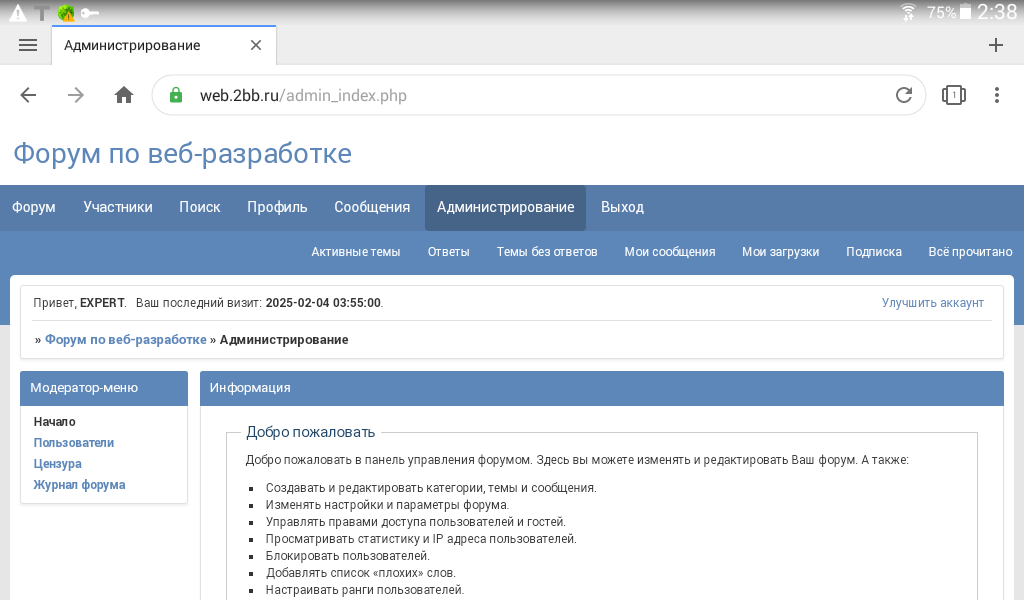
Task: Click Всё прочитано link
Action: coord(970,252)
